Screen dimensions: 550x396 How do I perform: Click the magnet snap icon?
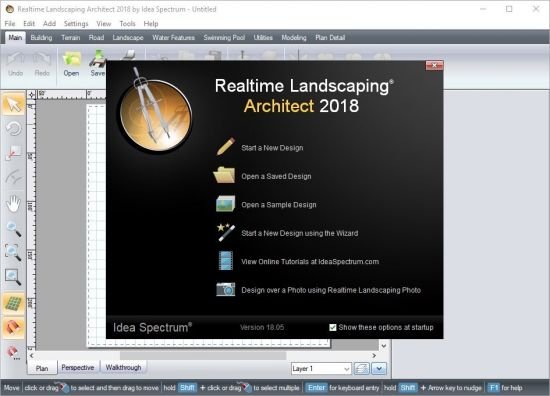13,328
